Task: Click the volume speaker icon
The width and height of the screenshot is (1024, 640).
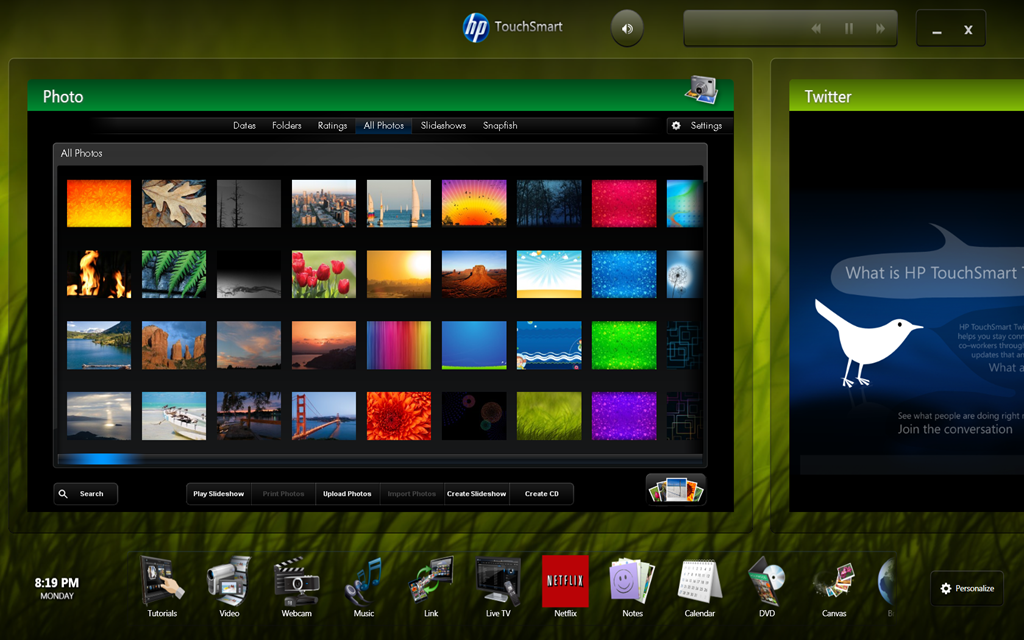Action: tap(627, 29)
